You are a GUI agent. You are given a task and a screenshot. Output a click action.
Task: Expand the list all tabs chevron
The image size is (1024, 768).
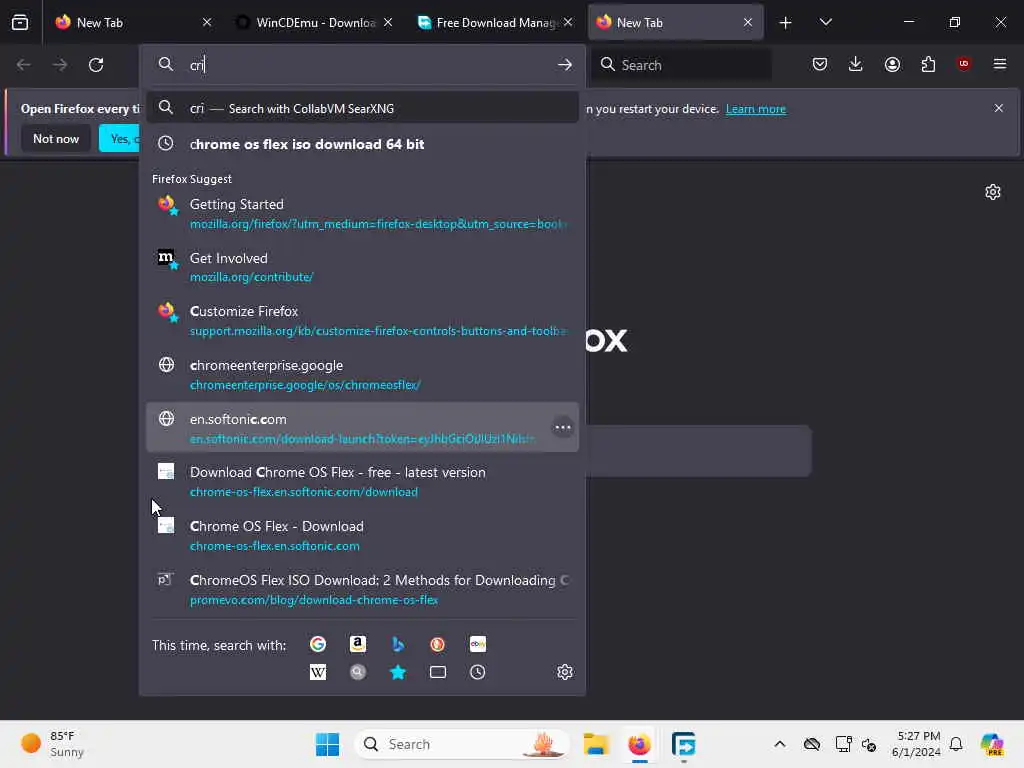pyautogui.click(x=825, y=23)
